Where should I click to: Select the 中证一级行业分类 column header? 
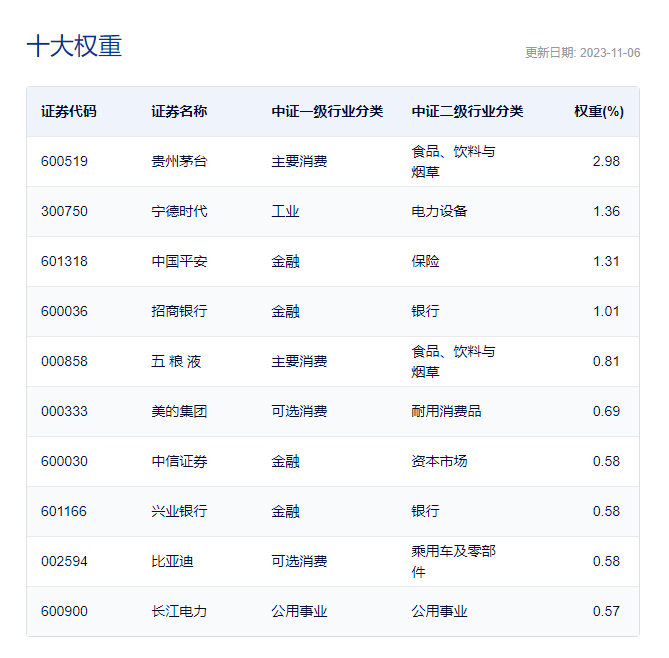coord(327,111)
